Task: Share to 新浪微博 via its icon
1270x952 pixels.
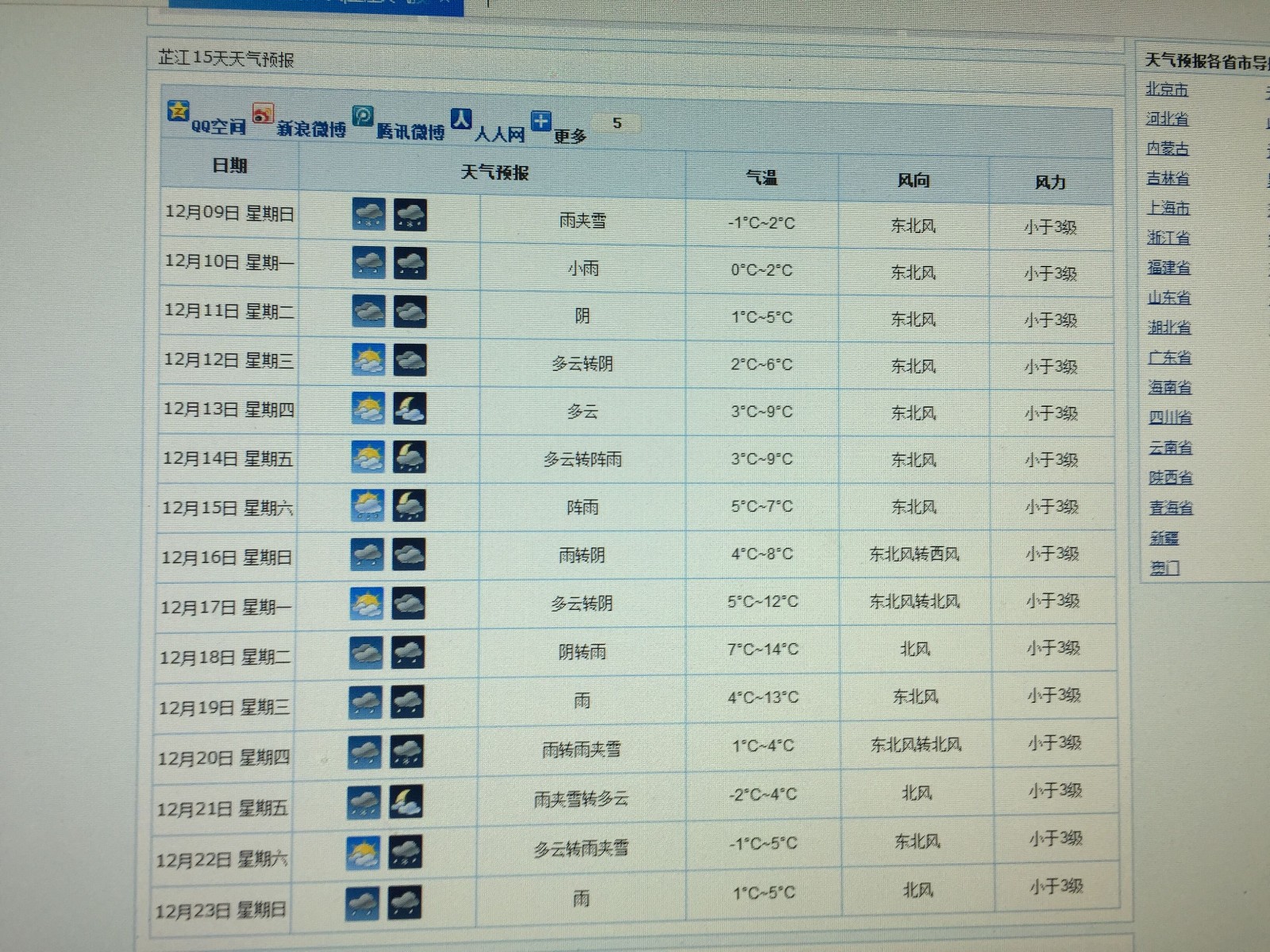Action: [263, 113]
